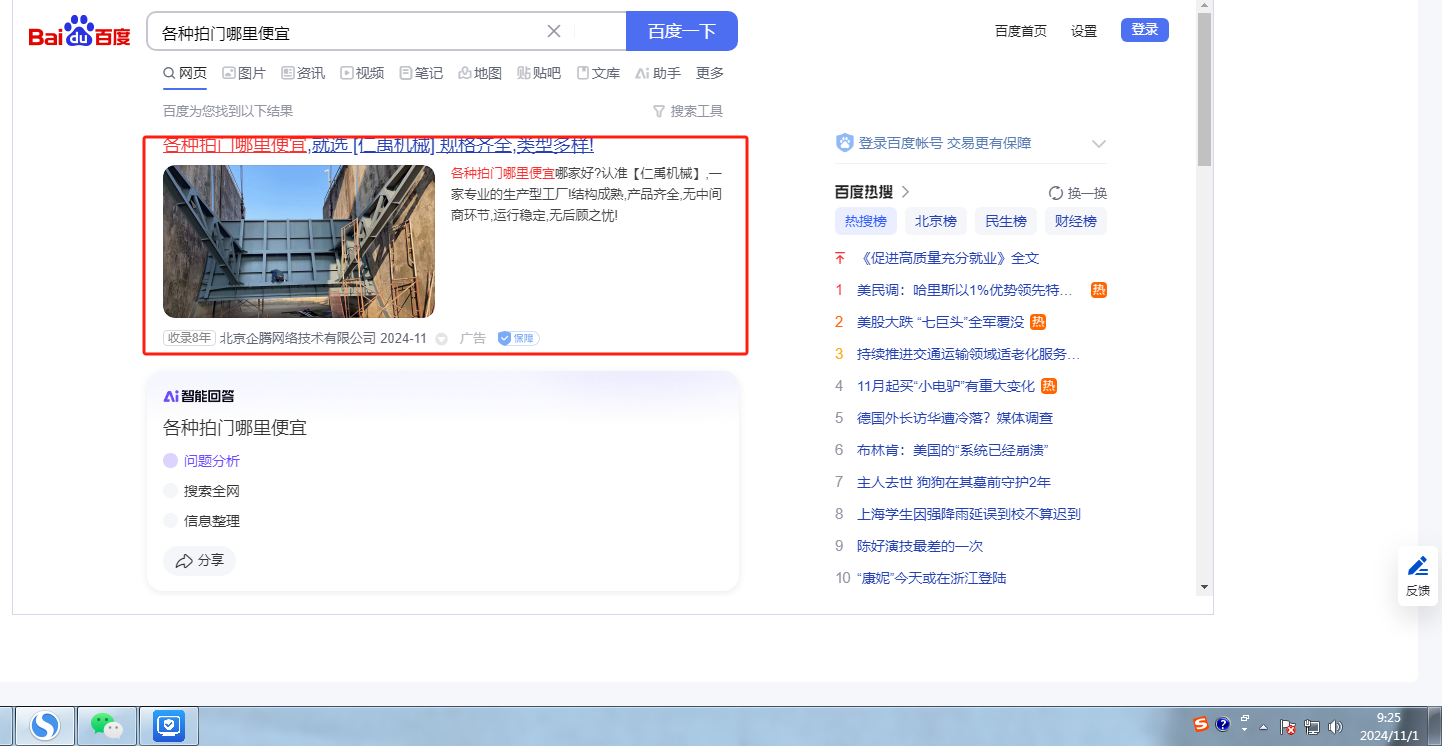This screenshot has width=1442, height=746.
Task: Select the 信息整理 step
Action: [x=201, y=521]
